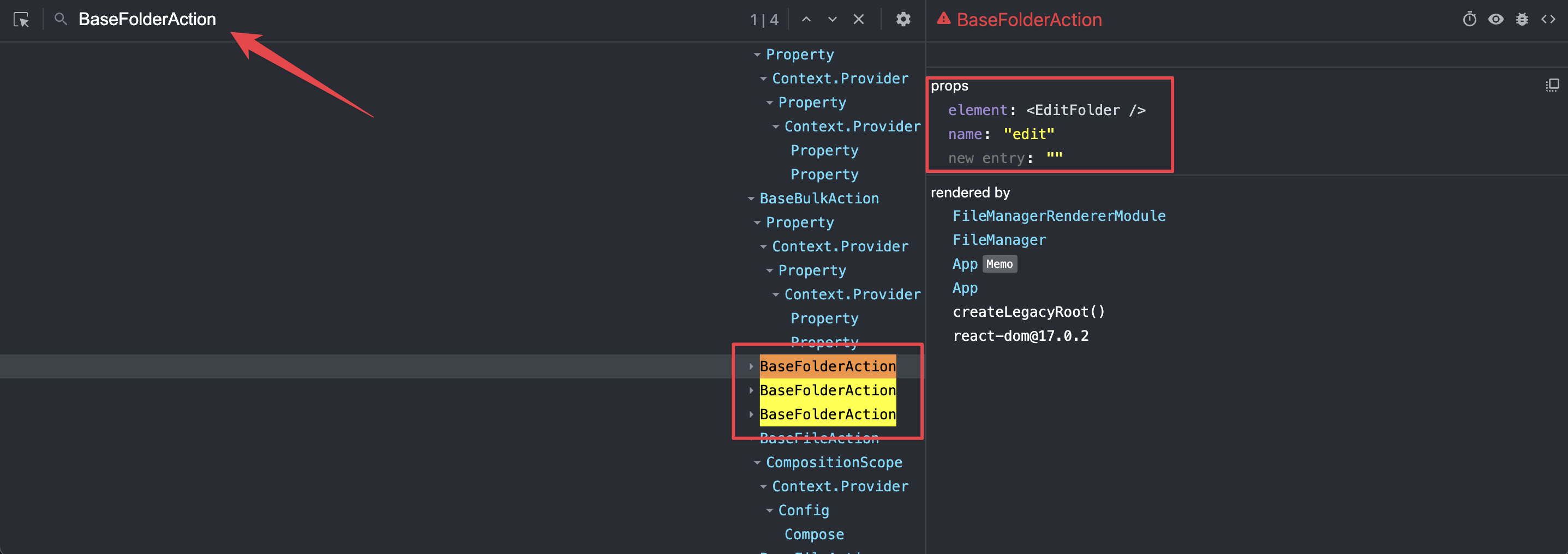Clear the search with the X button
This screenshot has width=1568, height=554.
858,19
